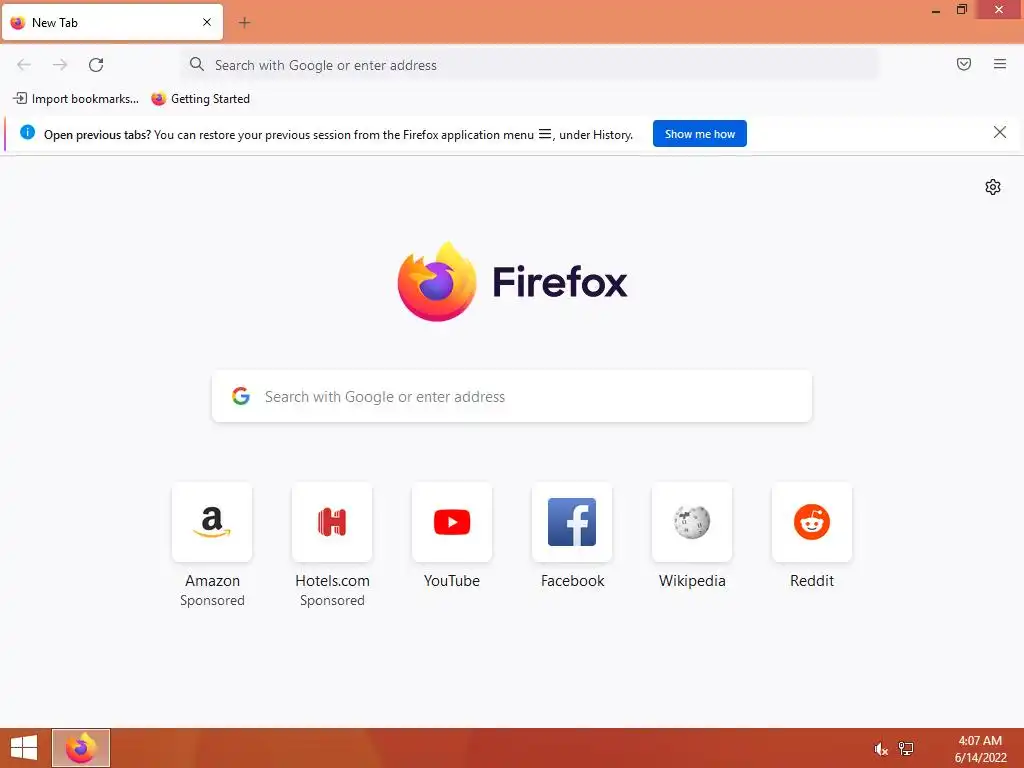Click the info icon in notification bar
This screenshot has width=1024, height=768.
[27, 133]
